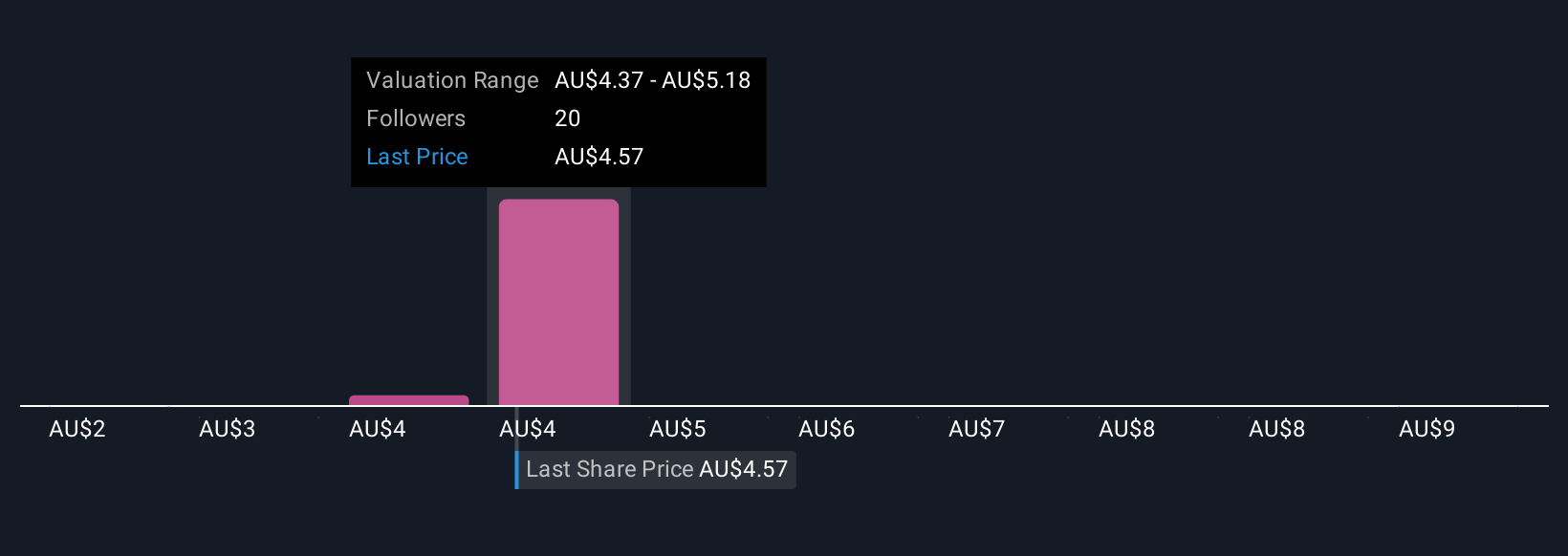Select the short pink histogram bar
The height and width of the screenshot is (556, 1568).
click(409, 400)
